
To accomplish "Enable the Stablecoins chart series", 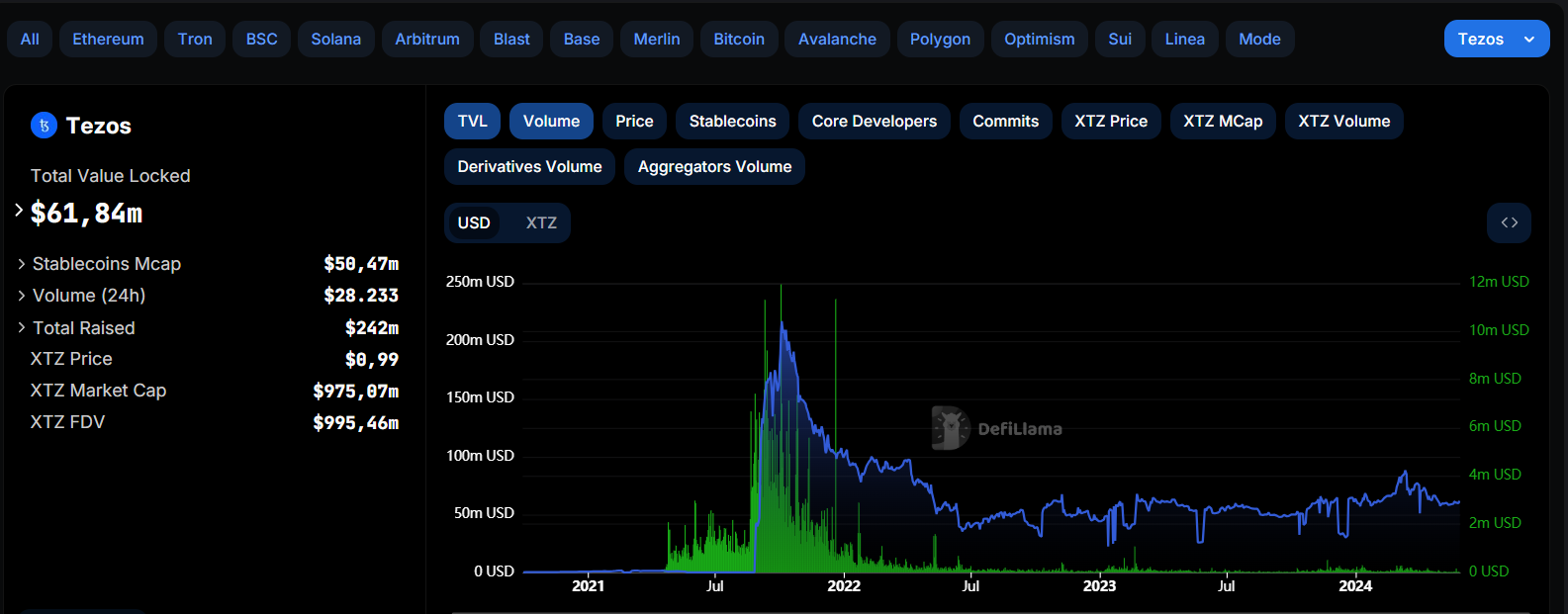I will pos(732,121).
